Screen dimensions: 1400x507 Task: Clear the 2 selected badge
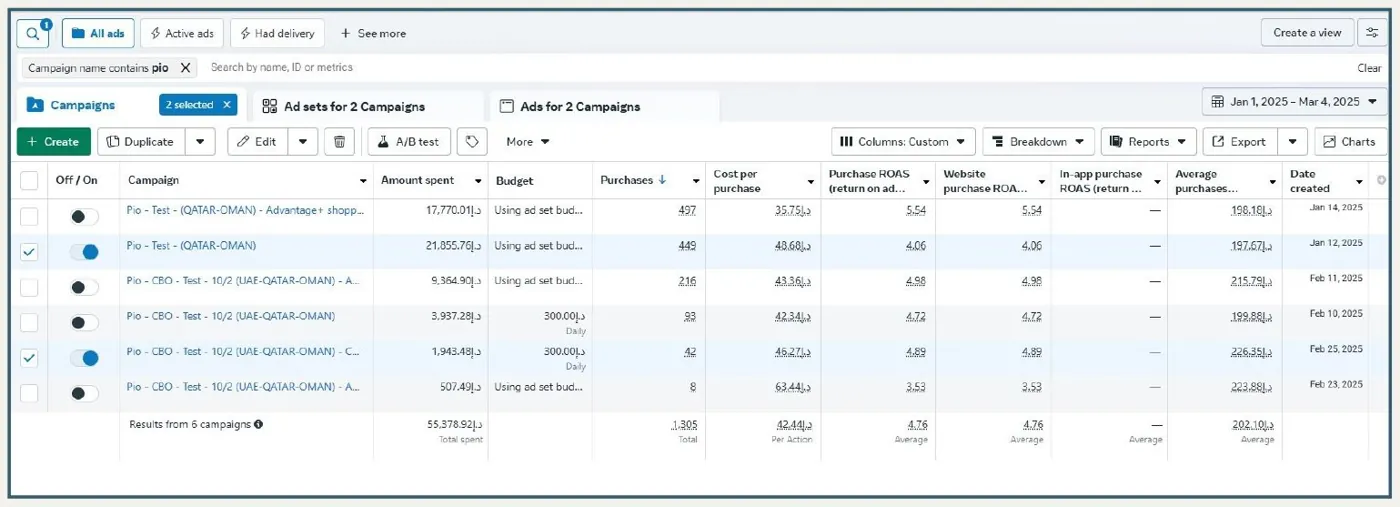coord(227,104)
